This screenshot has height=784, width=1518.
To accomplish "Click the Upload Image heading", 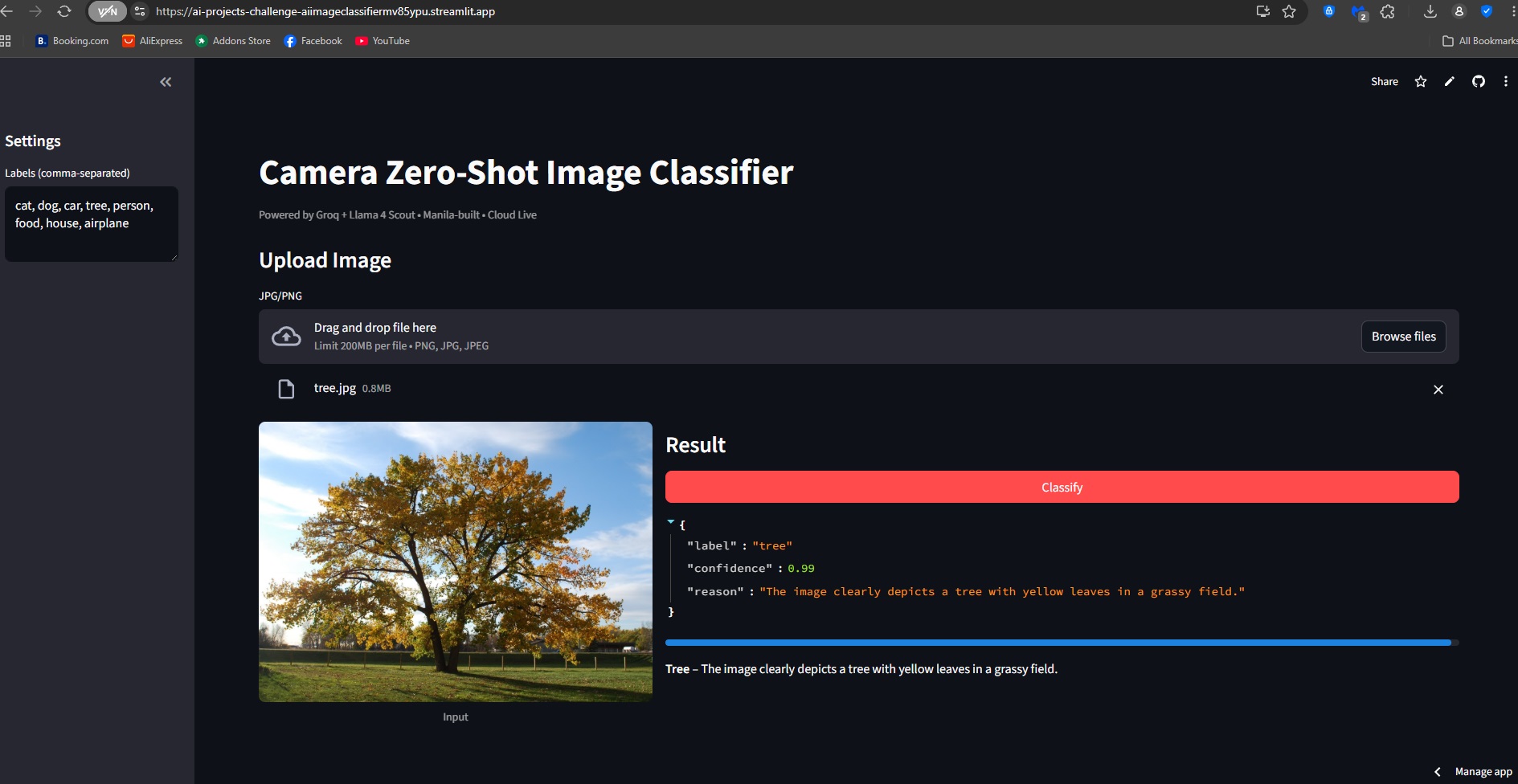I will click(x=325, y=260).
